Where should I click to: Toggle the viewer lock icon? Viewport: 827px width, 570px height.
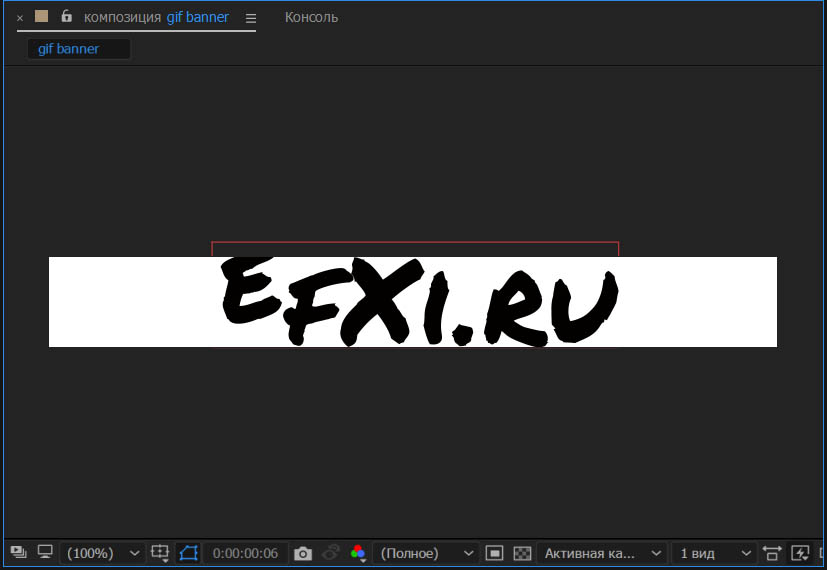click(x=66, y=16)
